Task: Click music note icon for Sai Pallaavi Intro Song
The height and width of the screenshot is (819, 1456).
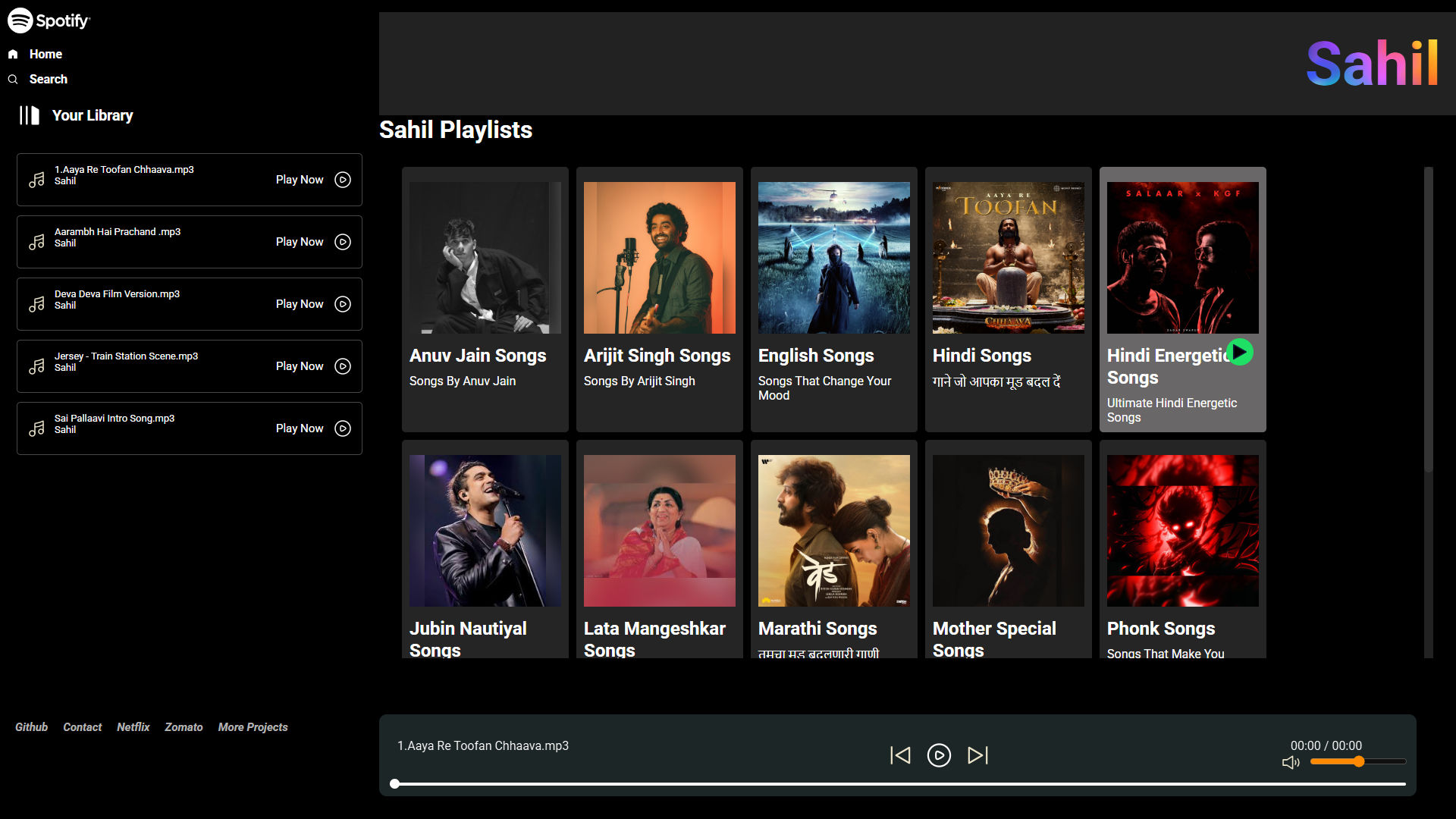Action: (36, 428)
